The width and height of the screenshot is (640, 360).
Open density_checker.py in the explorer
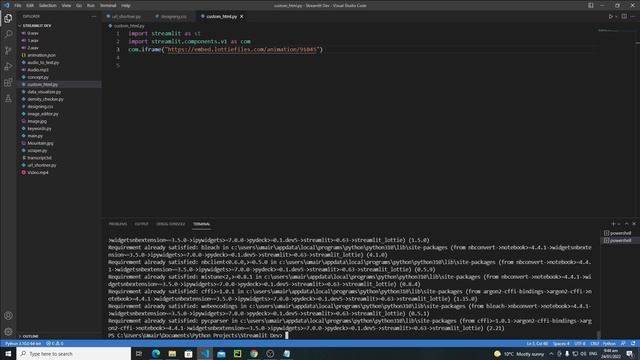tap(45, 99)
